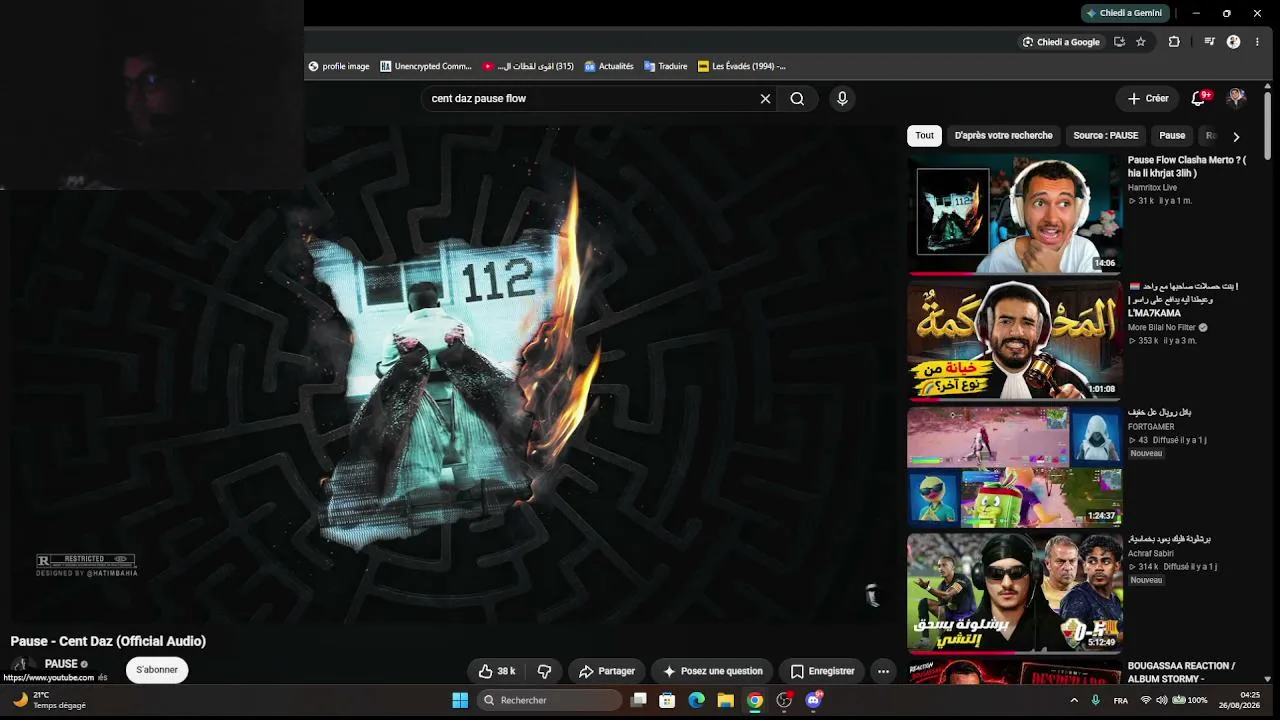This screenshot has height=720, width=1280.
Task: Open FORTGAMER stream thumbnail
Action: coord(1014,466)
